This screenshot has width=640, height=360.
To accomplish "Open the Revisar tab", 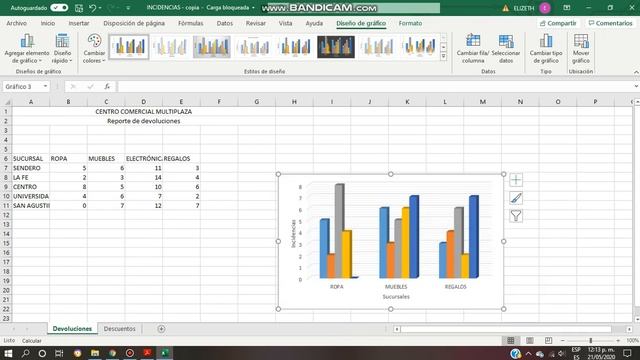I will (x=256, y=23).
